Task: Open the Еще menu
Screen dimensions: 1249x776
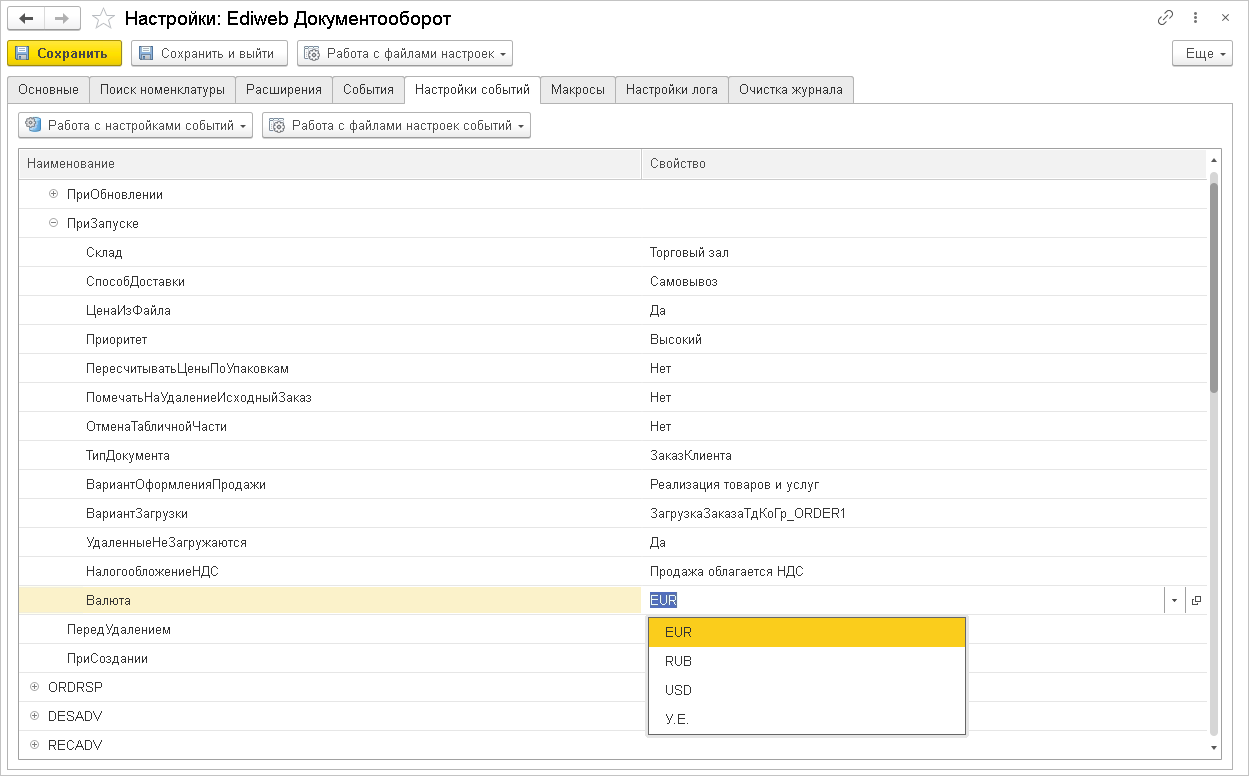Action: [1202, 53]
